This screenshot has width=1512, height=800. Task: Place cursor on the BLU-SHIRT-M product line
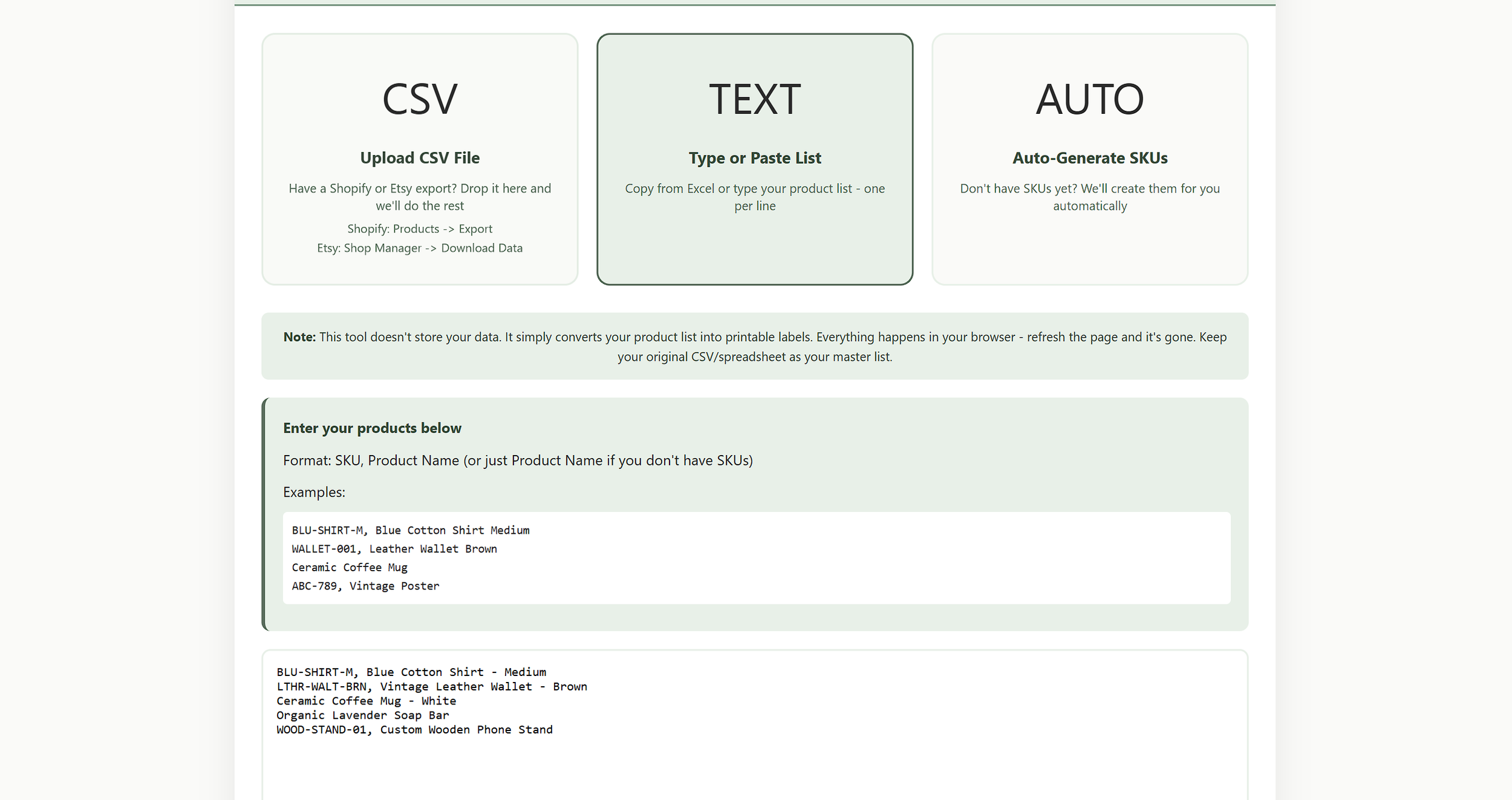tap(410, 672)
